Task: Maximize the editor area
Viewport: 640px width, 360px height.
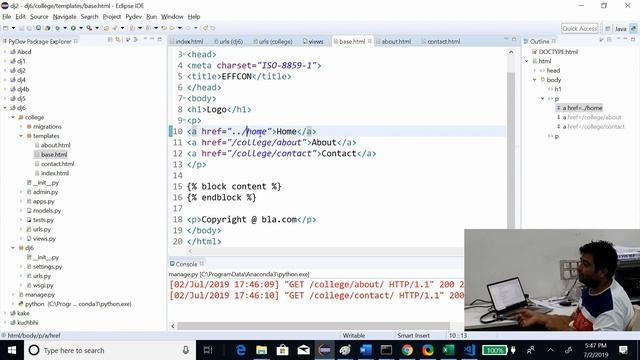Action: coord(514,39)
